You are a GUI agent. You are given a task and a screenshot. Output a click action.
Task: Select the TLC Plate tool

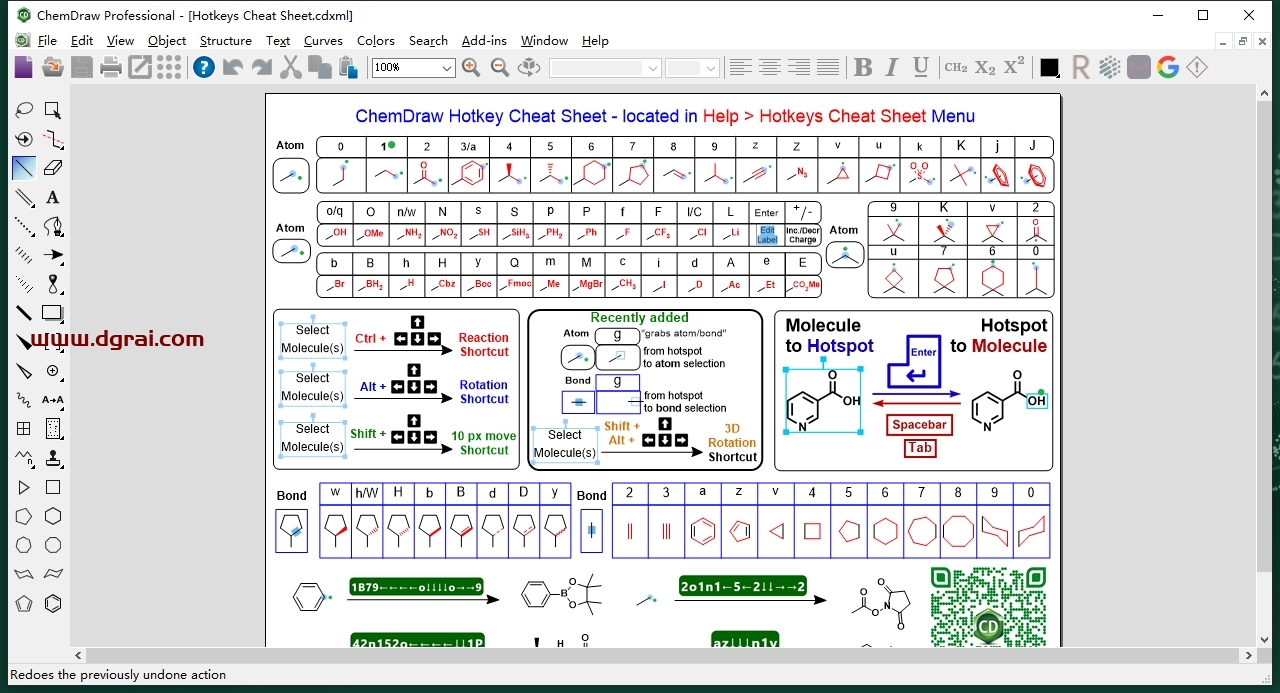point(53,429)
